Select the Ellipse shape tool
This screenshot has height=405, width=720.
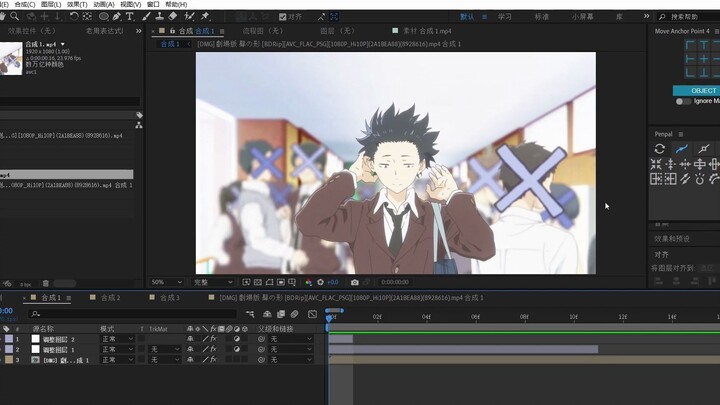click(104, 17)
